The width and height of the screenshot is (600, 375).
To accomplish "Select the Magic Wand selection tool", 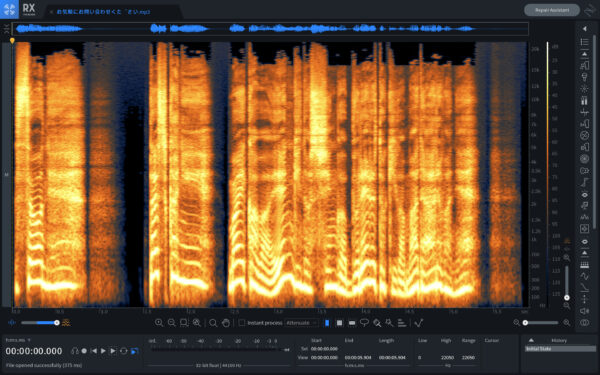I will click(389, 323).
